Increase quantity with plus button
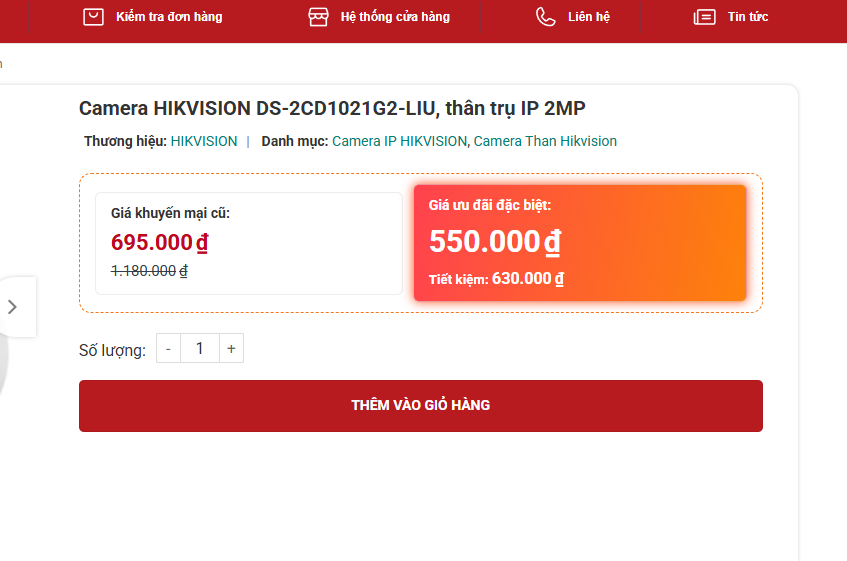 pos(231,348)
